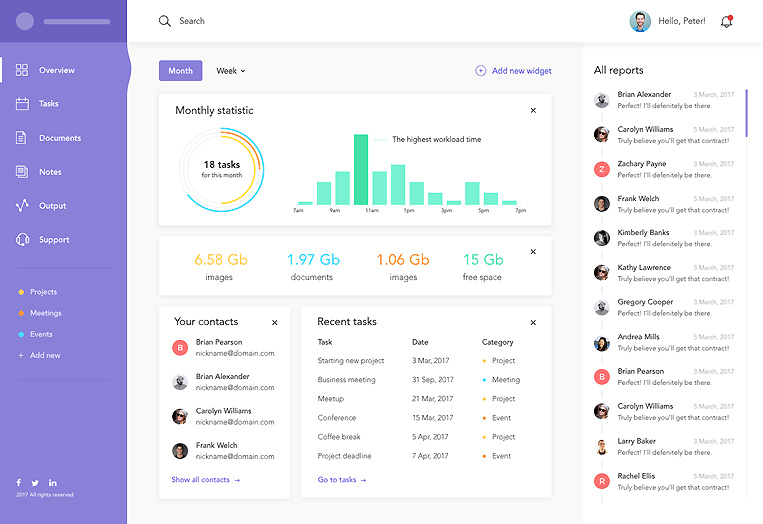763x524 pixels.
Task: Click Add new widget
Action: pos(514,71)
